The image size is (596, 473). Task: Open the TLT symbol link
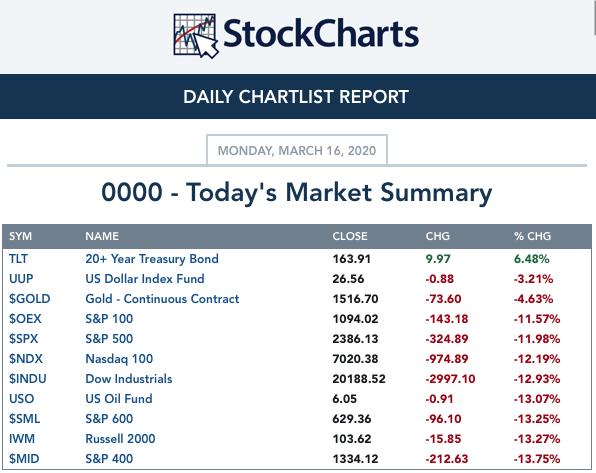pyautogui.click(x=18, y=259)
